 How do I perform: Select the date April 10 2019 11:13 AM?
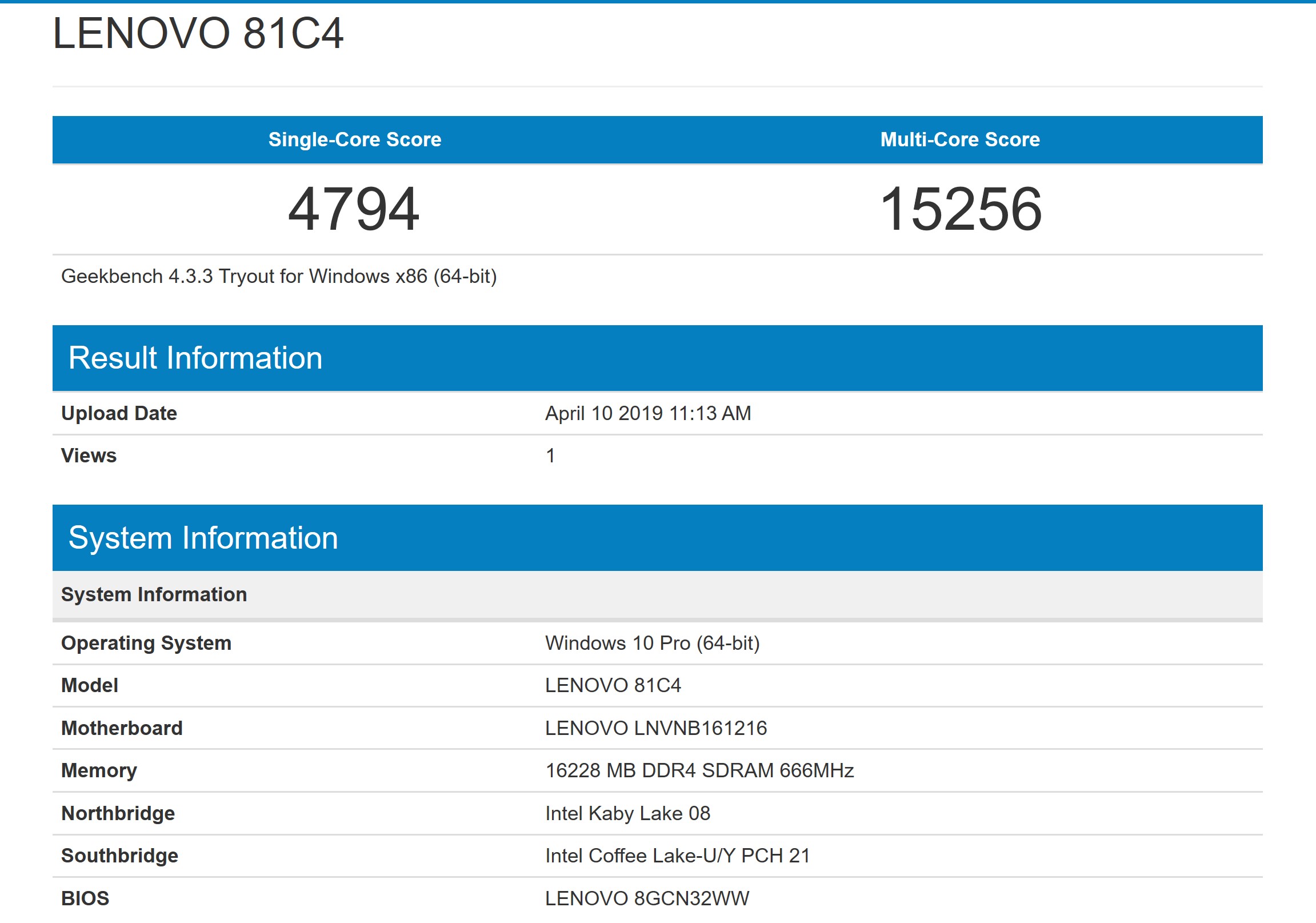[648, 413]
